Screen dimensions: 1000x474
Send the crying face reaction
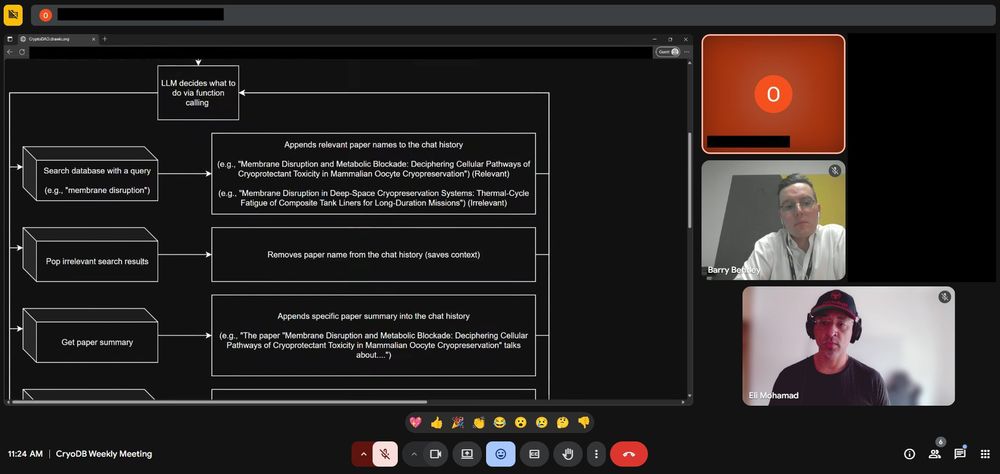(541, 422)
